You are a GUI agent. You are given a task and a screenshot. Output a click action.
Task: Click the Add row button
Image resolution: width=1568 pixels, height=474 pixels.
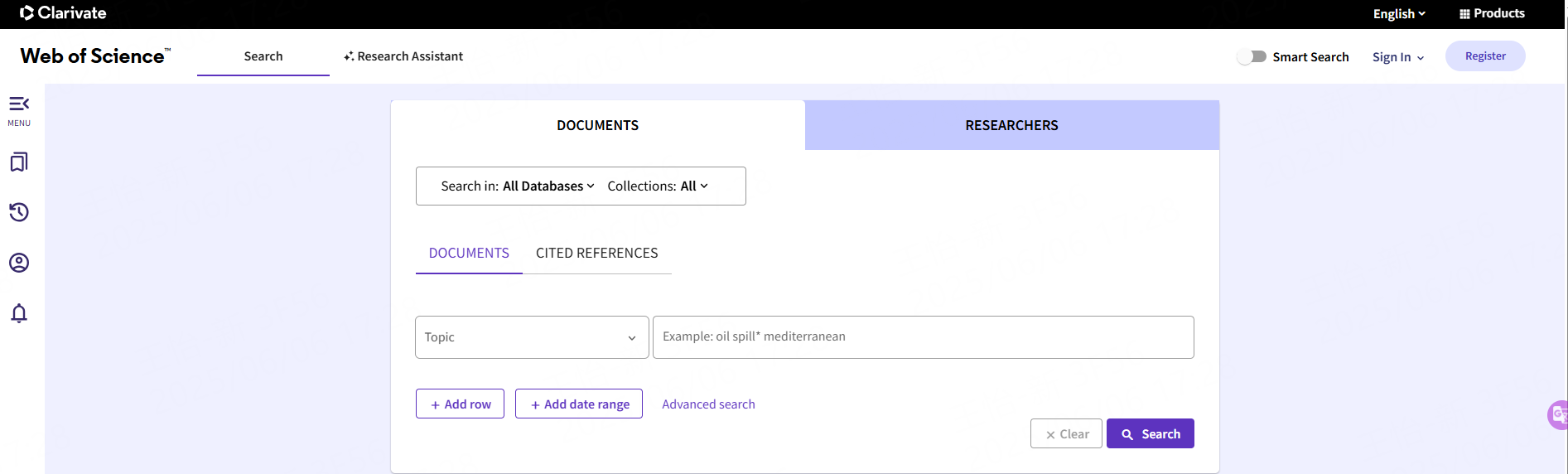(460, 404)
